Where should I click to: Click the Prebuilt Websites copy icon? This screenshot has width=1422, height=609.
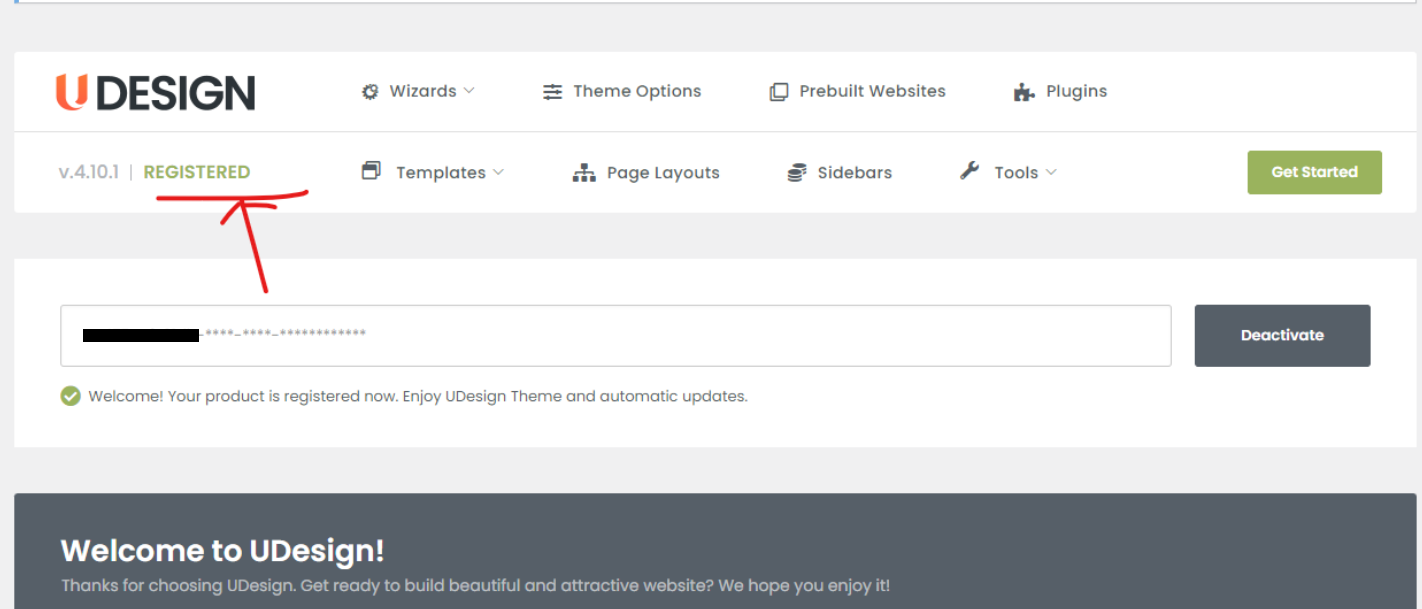coord(779,92)
